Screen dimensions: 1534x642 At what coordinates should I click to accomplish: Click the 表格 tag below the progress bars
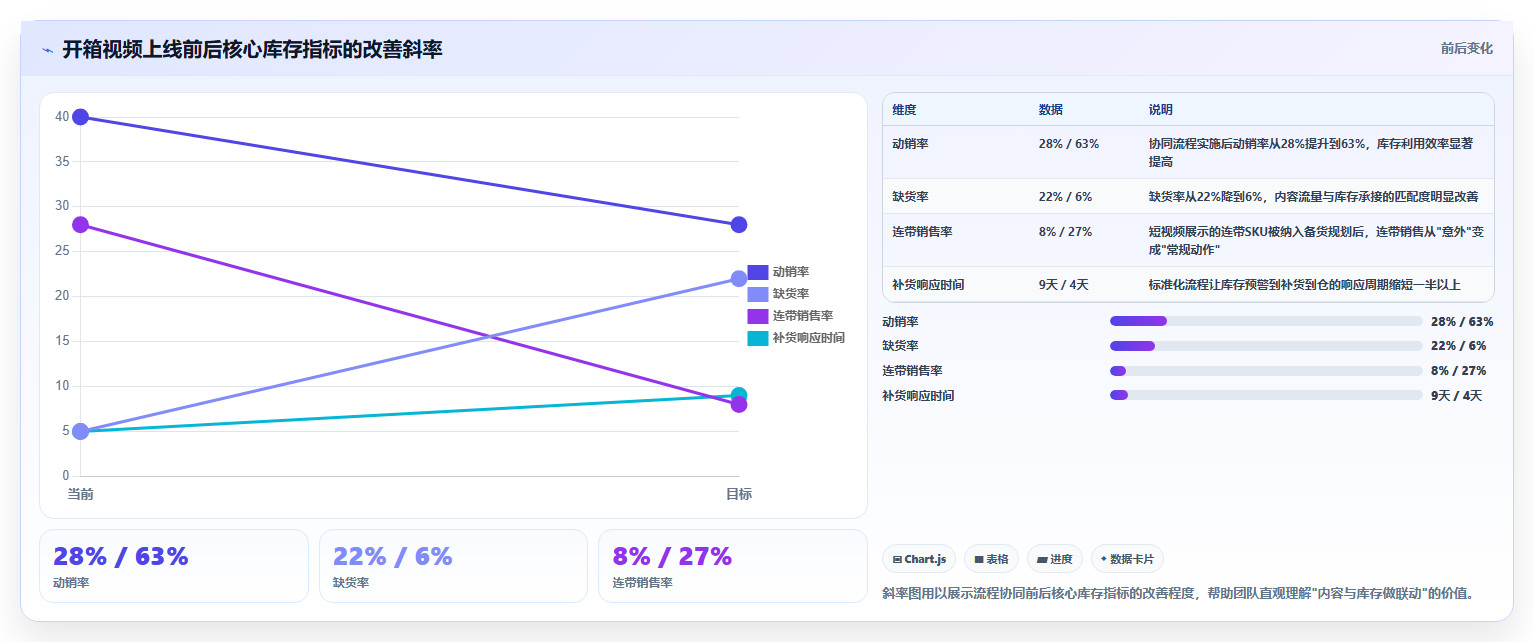coord(991,559)
